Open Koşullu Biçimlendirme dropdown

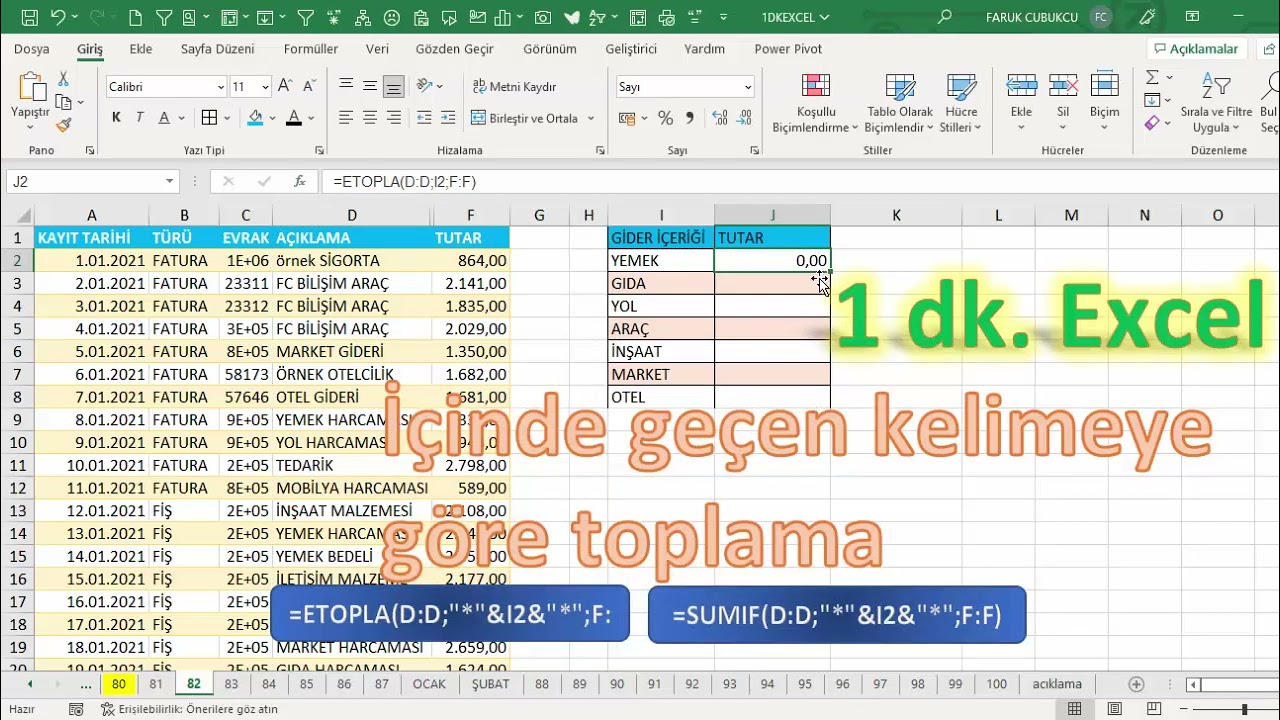(x=816, y=104)
